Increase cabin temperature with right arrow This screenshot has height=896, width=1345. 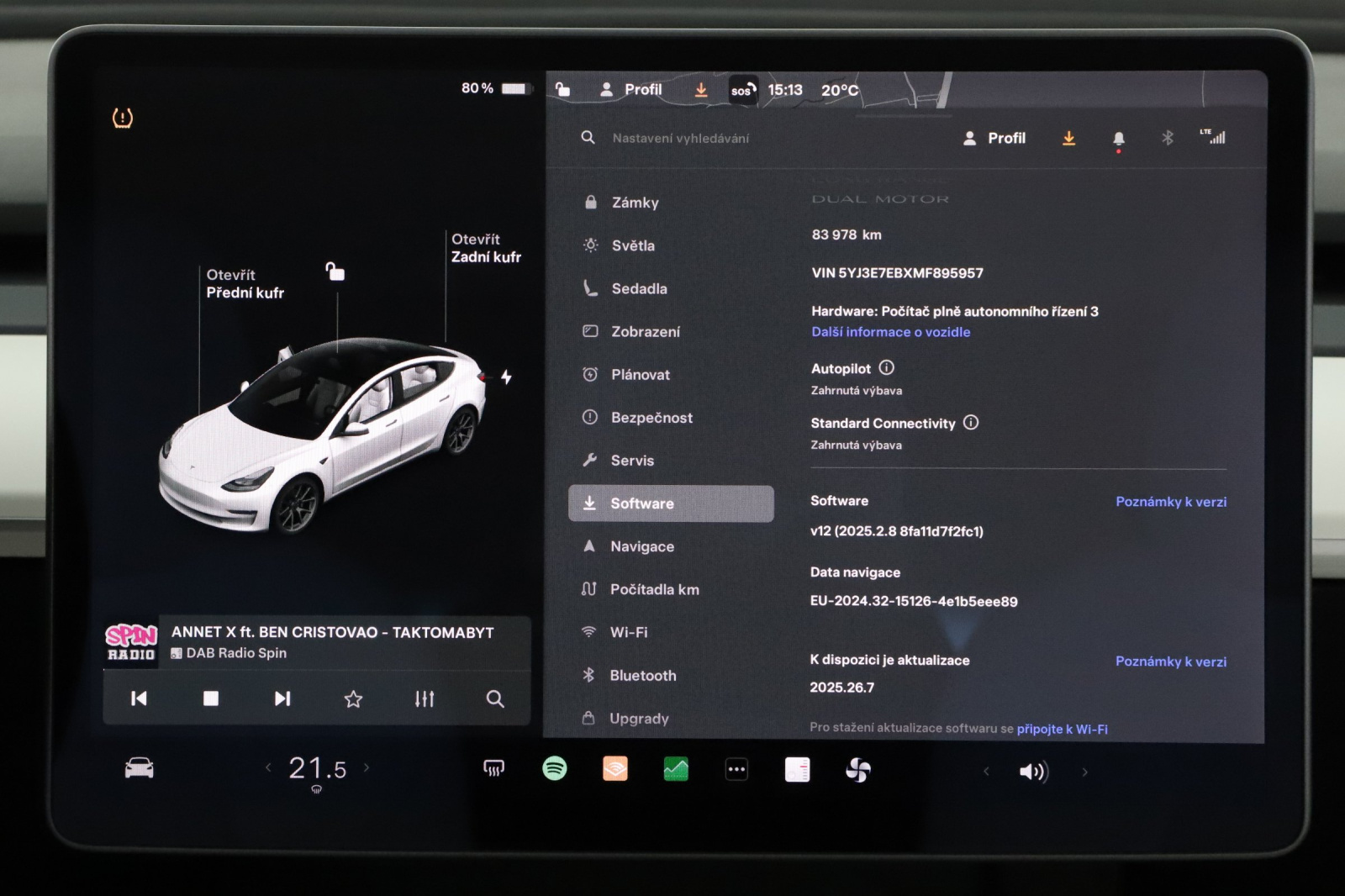(x=367, y=767)
